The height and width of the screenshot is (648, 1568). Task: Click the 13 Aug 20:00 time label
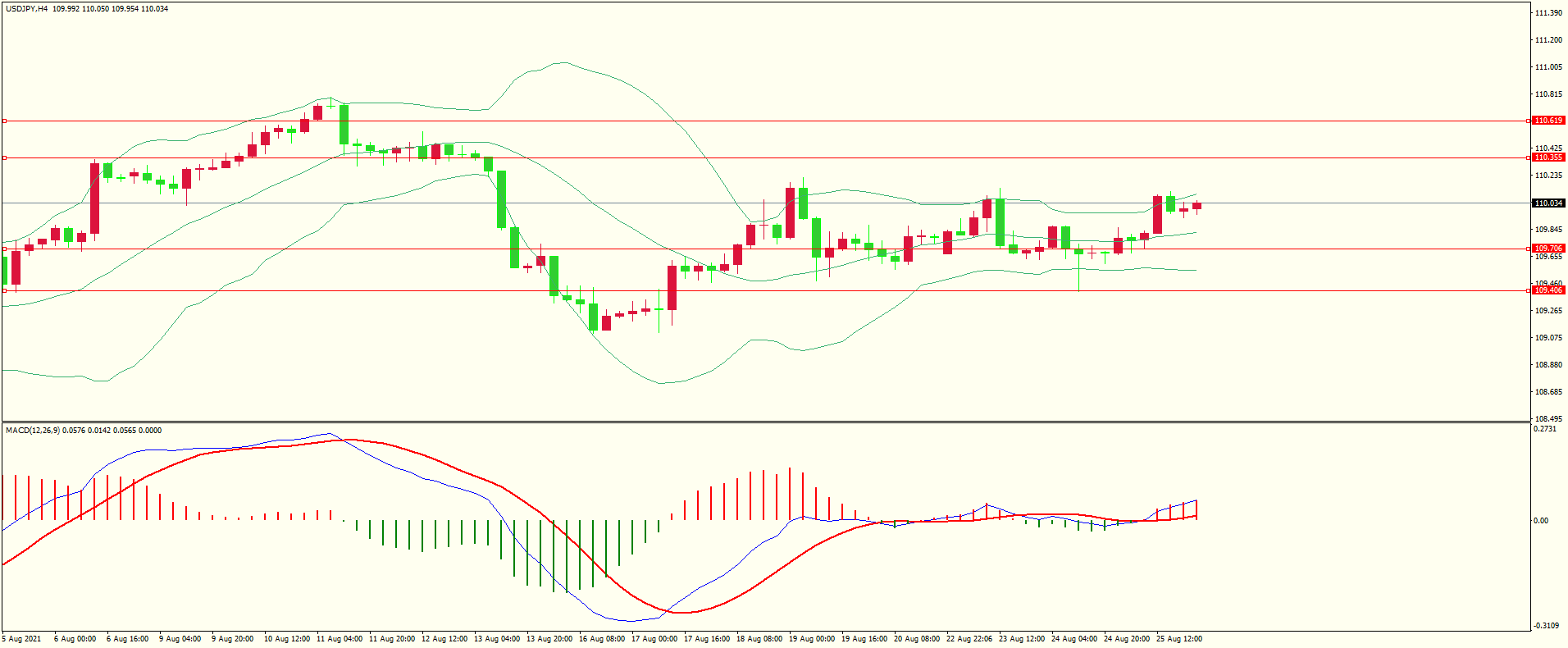coord(549,639)
